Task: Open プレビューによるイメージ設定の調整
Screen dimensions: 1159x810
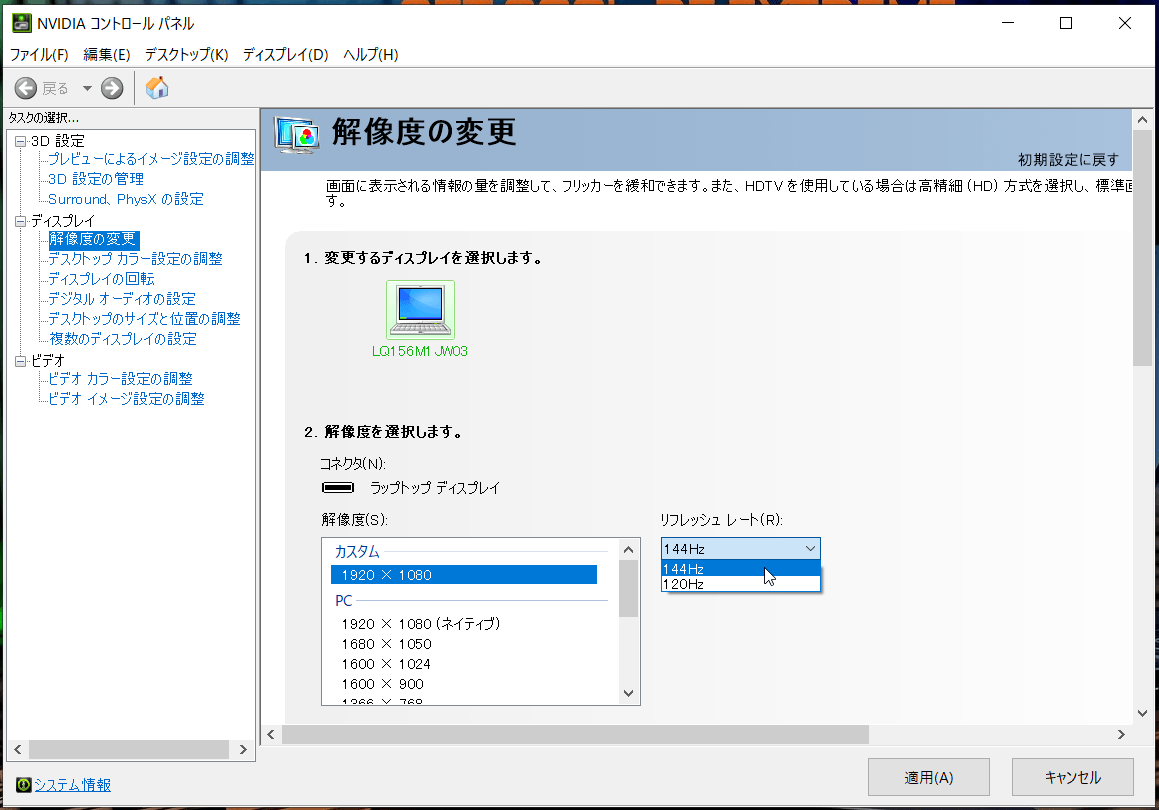Action: pos(151,159)
